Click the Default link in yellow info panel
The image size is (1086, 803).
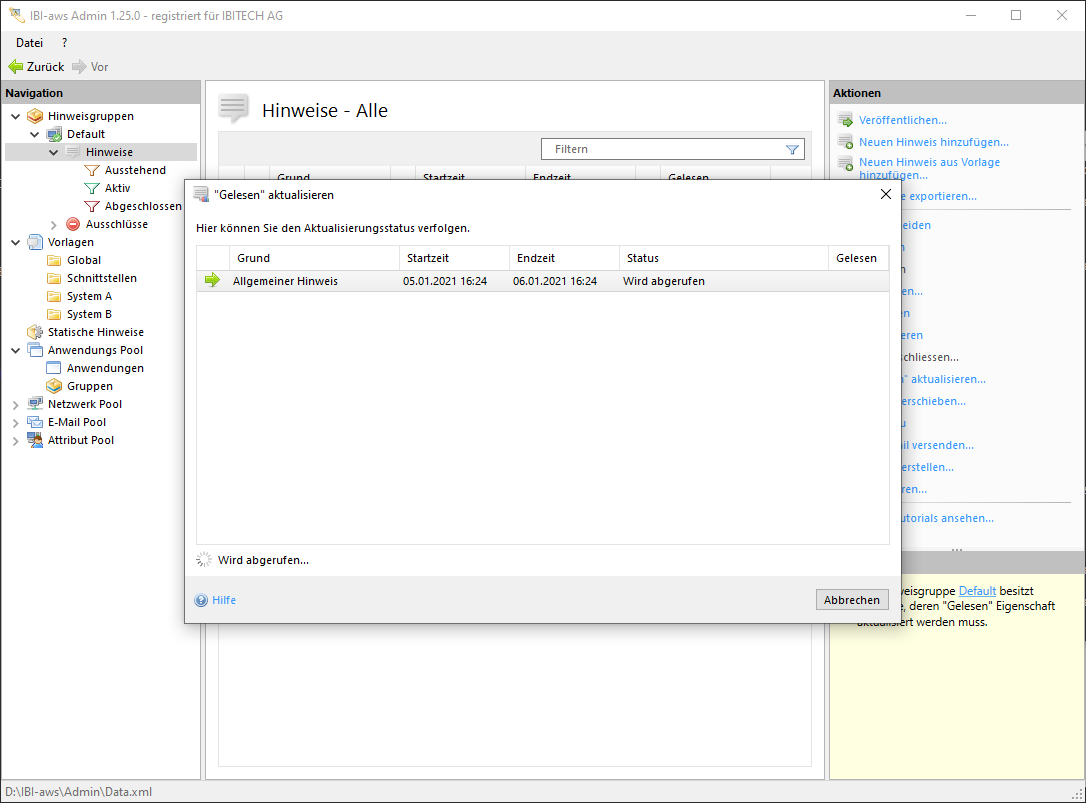click(x=977, y=591)
